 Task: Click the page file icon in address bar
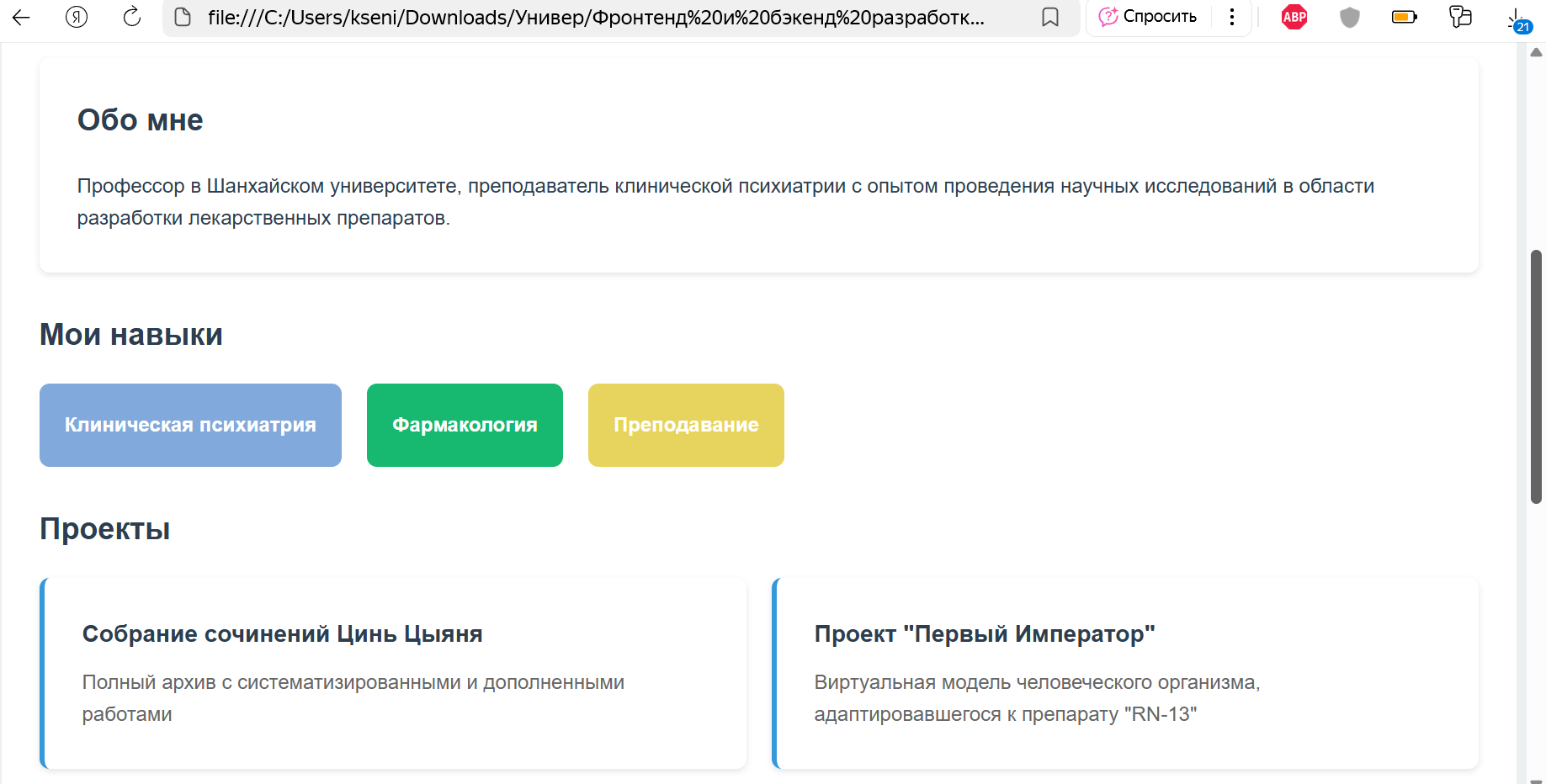tap(182, 17)
